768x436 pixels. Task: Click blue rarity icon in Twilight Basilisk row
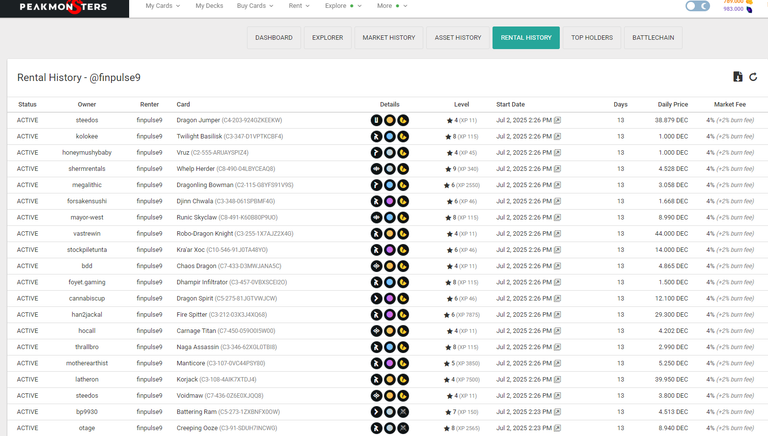pos(390,136)
